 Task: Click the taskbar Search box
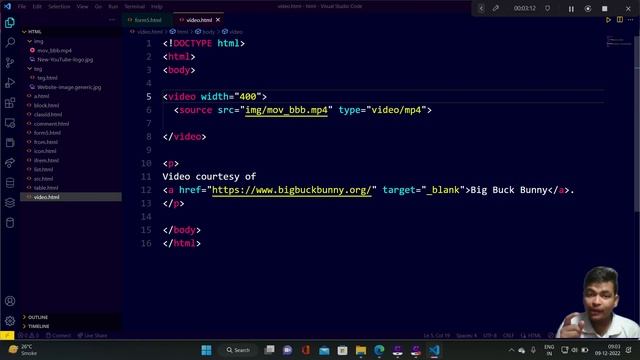[x=238, y=350]
